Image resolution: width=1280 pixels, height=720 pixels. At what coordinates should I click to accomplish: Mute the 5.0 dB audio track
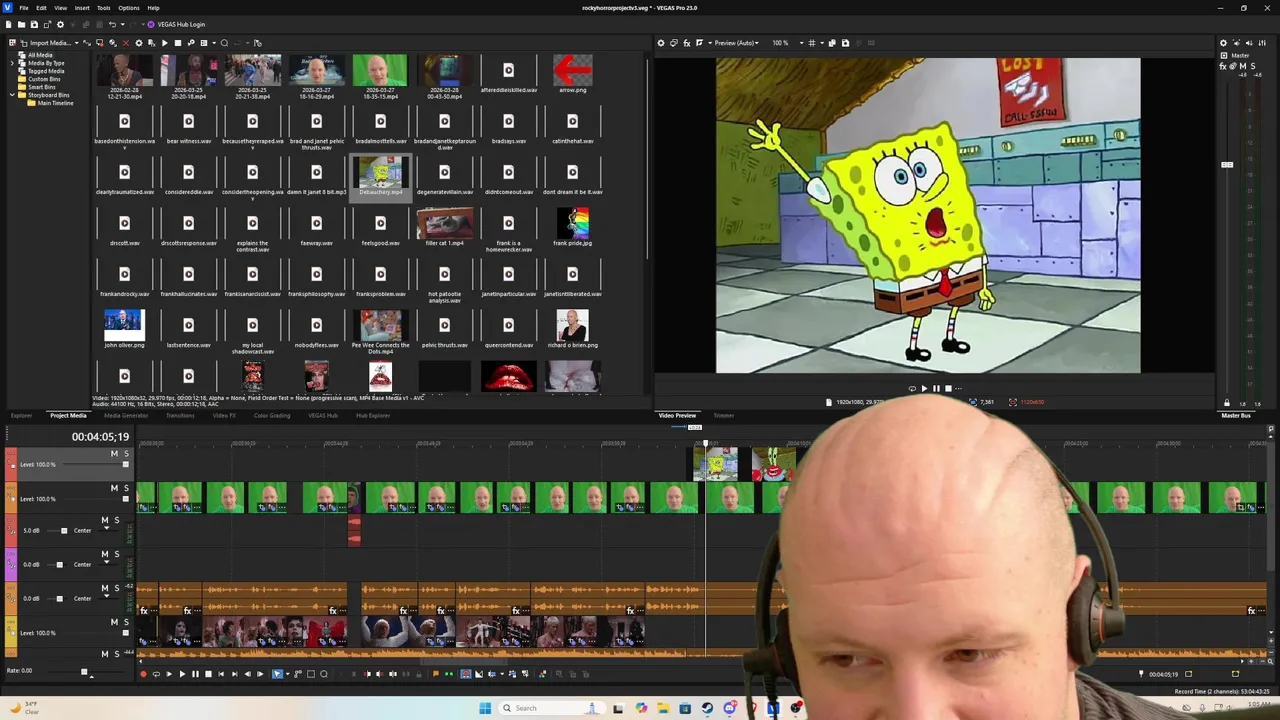[x=105, y=520]
